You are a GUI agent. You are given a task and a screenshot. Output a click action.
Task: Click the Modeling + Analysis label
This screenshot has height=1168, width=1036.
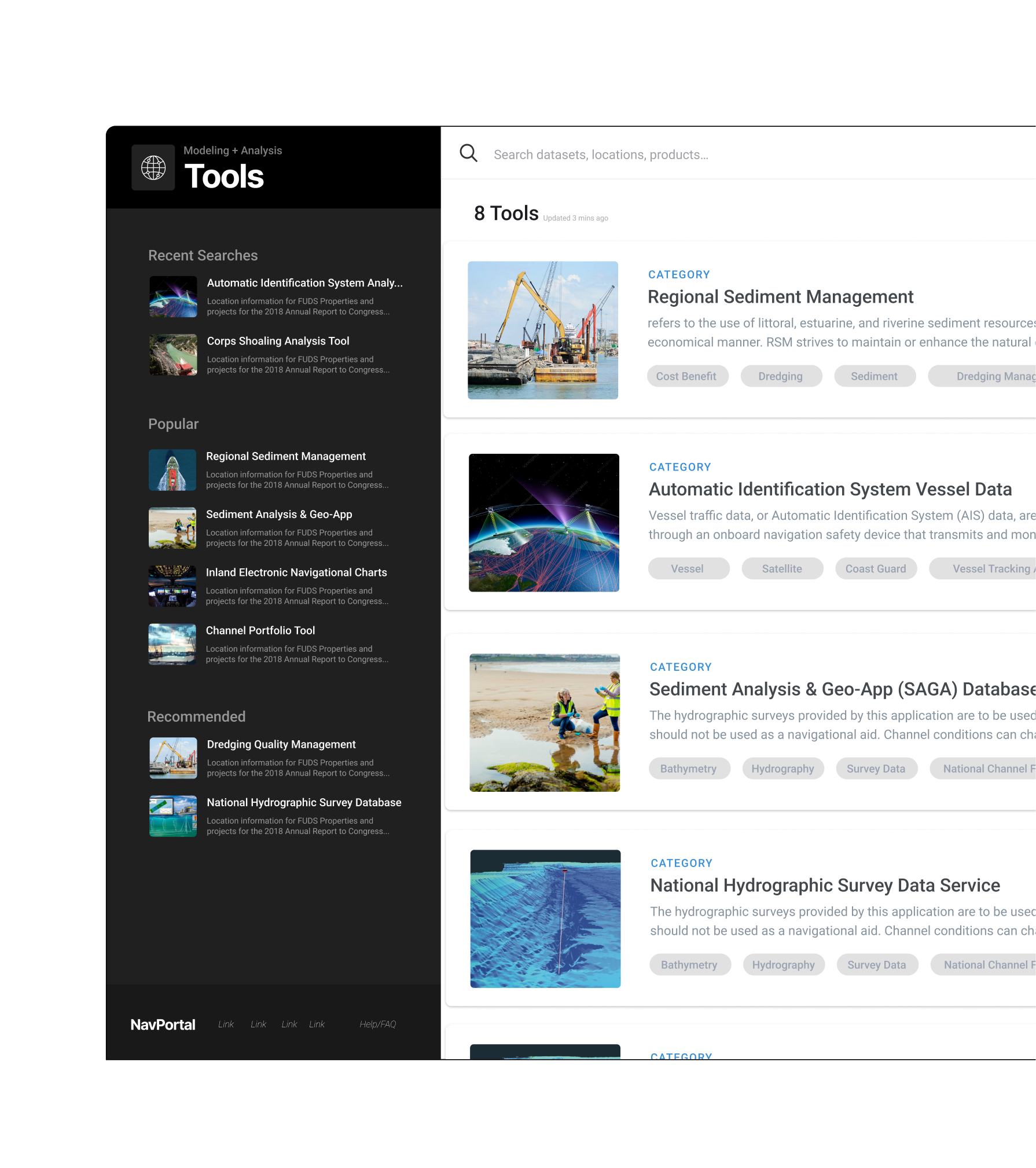click(233, 150)
